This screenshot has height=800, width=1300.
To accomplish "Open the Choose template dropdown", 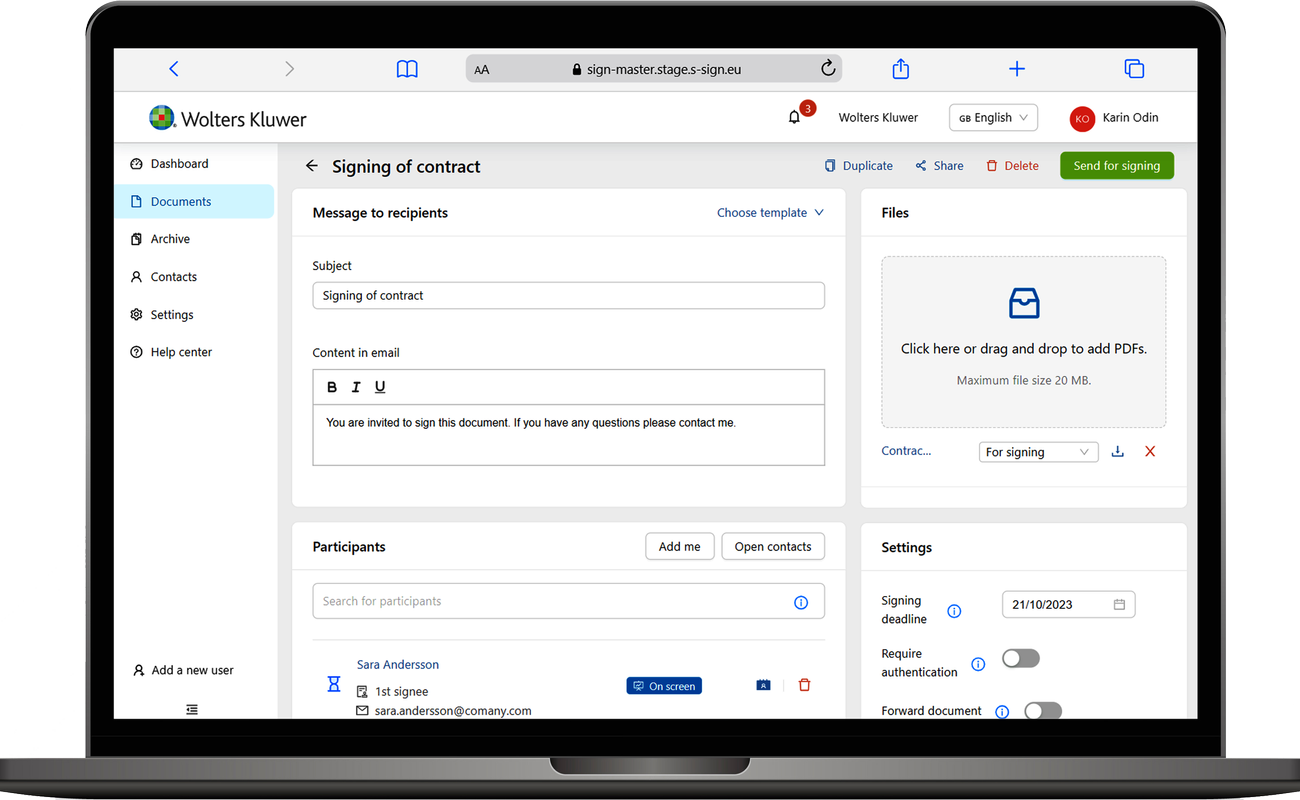I will pos(770,213).
